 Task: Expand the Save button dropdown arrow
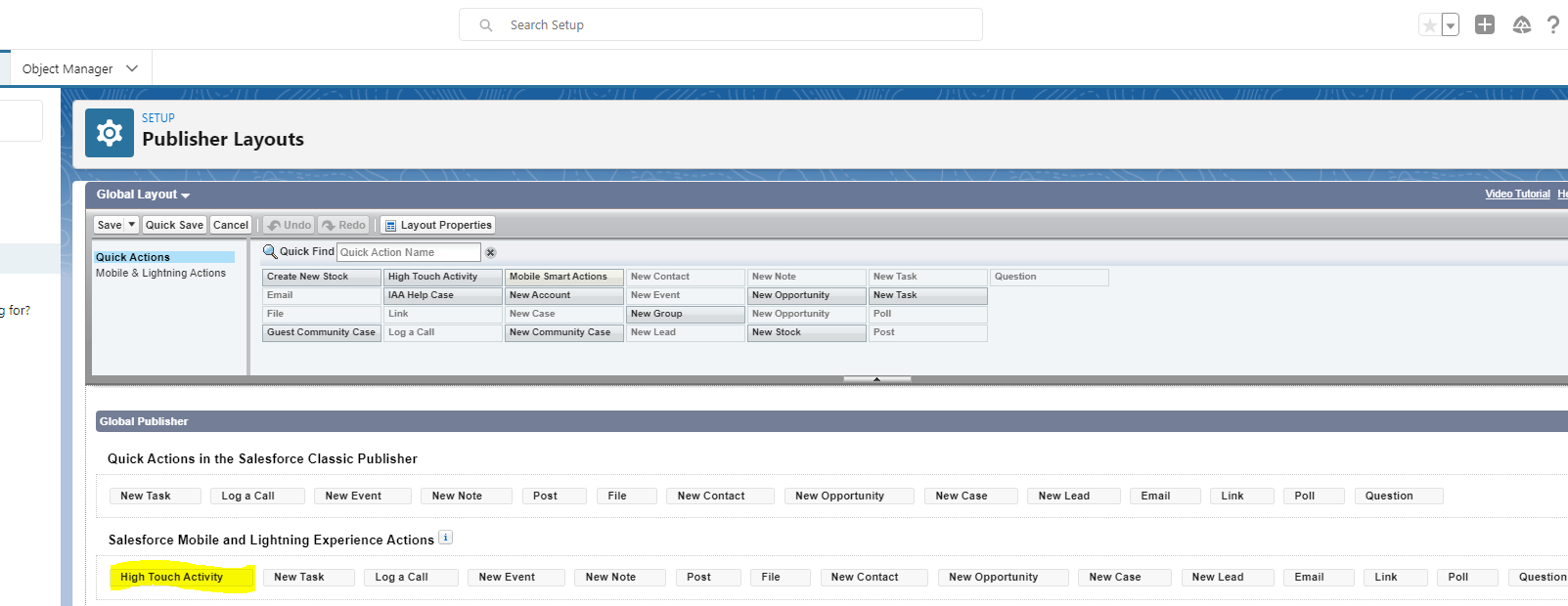point(132,225)
